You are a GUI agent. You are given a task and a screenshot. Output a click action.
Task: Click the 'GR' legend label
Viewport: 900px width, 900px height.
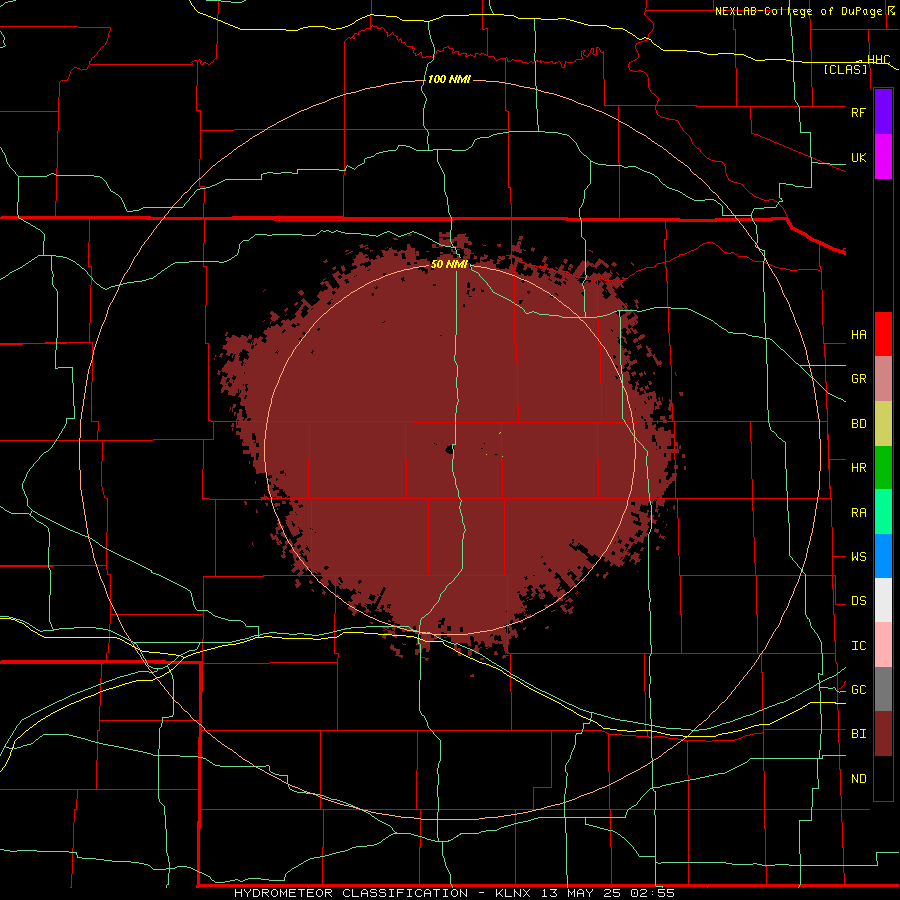(x=858, y=379)
